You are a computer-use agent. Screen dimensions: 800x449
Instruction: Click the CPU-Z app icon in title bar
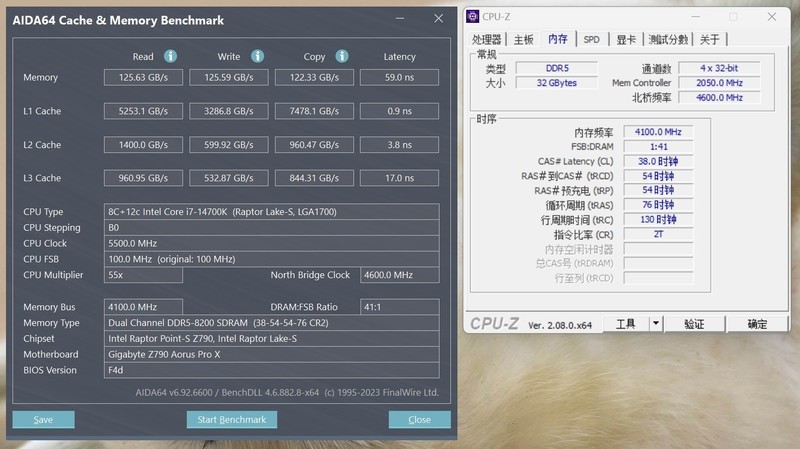[473, 16]
